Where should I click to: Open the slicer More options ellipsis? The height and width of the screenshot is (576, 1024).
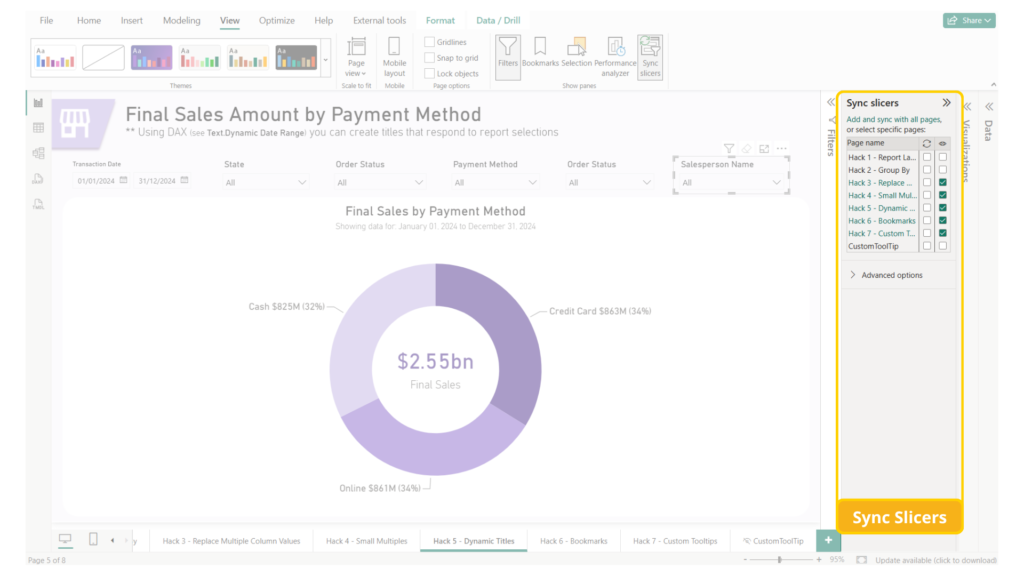[782, 149]
